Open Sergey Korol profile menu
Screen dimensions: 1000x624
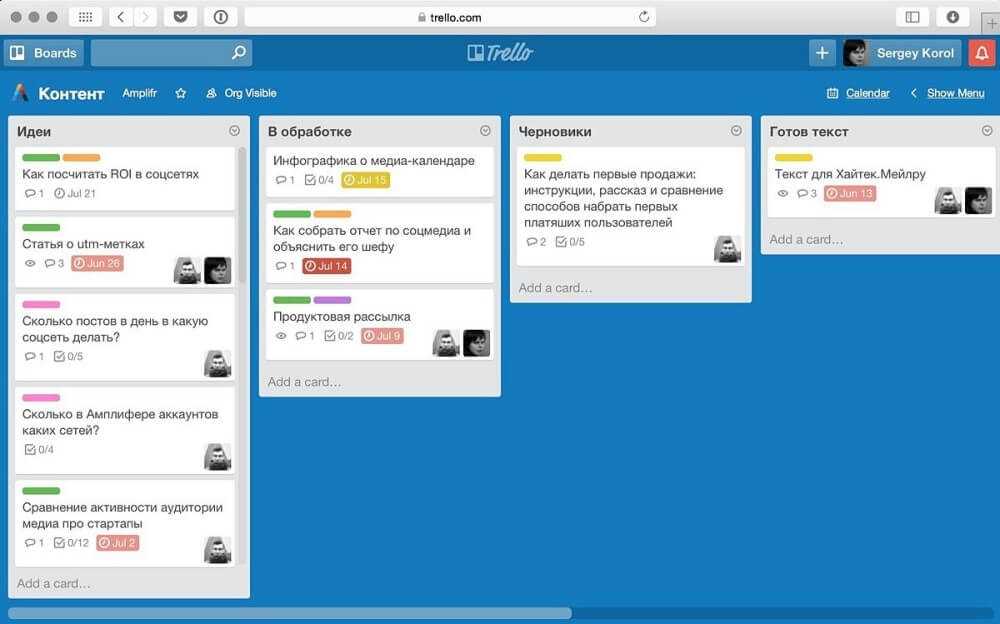(901, 53)
